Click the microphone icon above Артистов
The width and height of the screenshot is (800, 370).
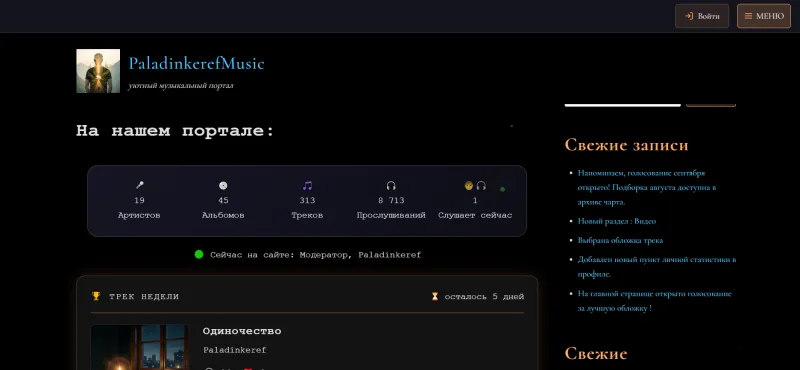pos(139,185)
